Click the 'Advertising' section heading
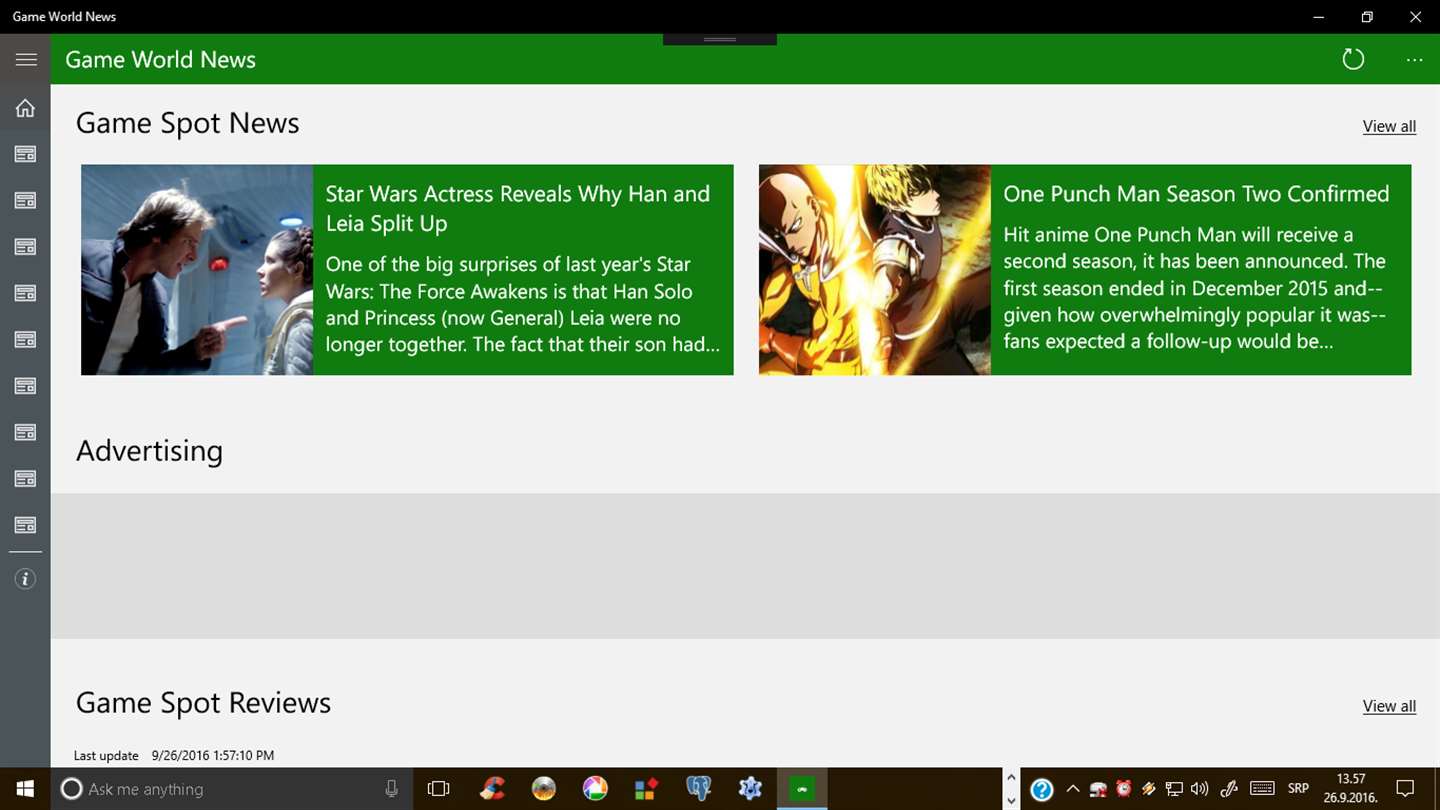This screenshot has width=1440, height=810. 149,451
